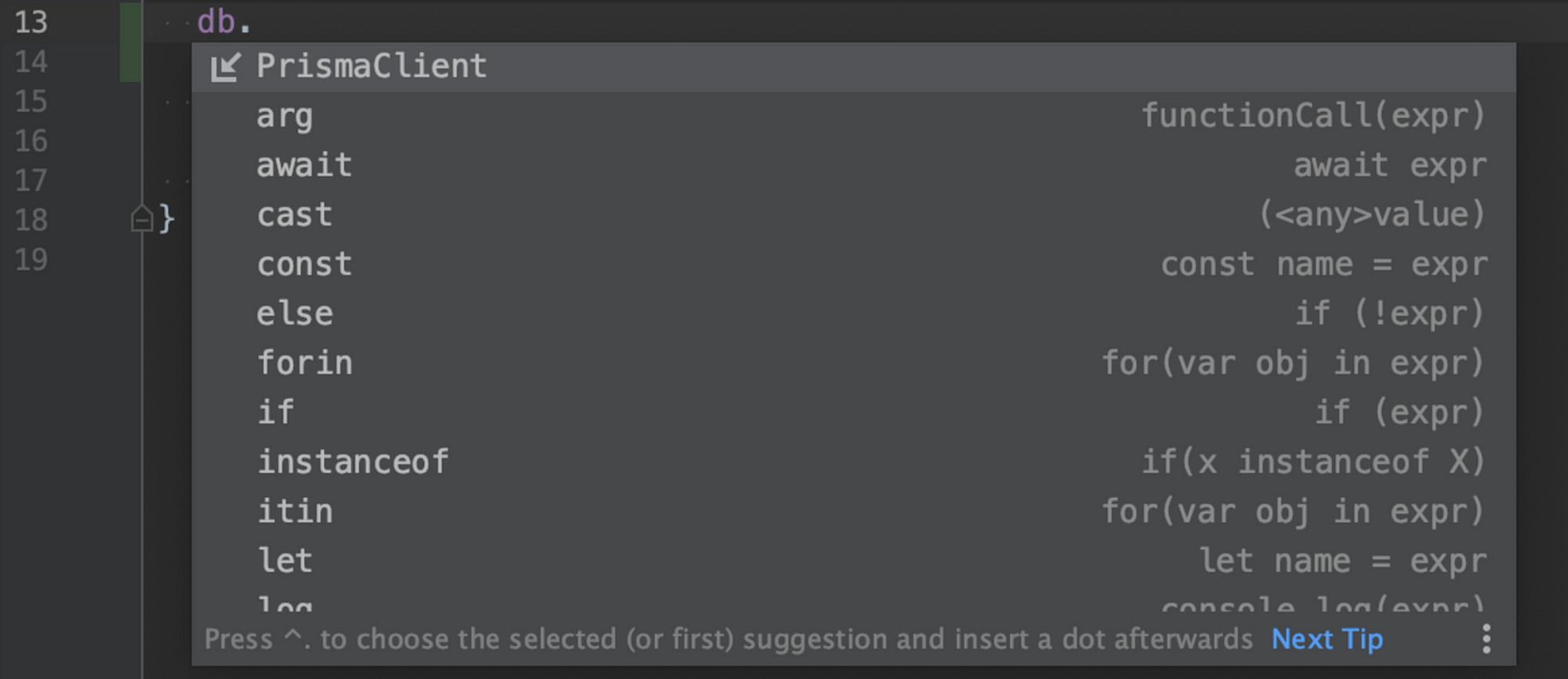Click line number 13 in gutter
This screenshot has width=1568, height=679.
(31, 22)
